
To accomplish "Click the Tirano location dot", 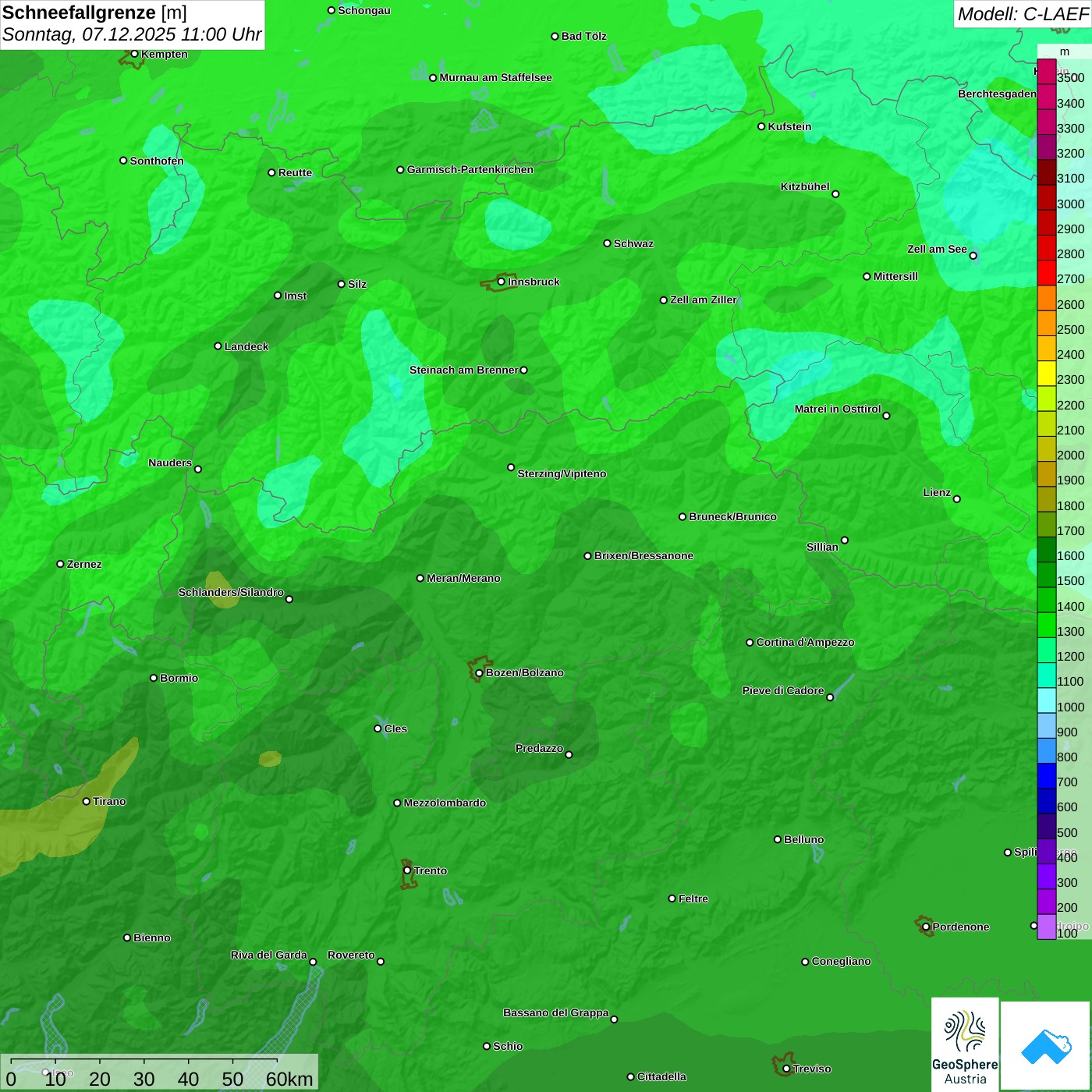I will pos(87,802).
